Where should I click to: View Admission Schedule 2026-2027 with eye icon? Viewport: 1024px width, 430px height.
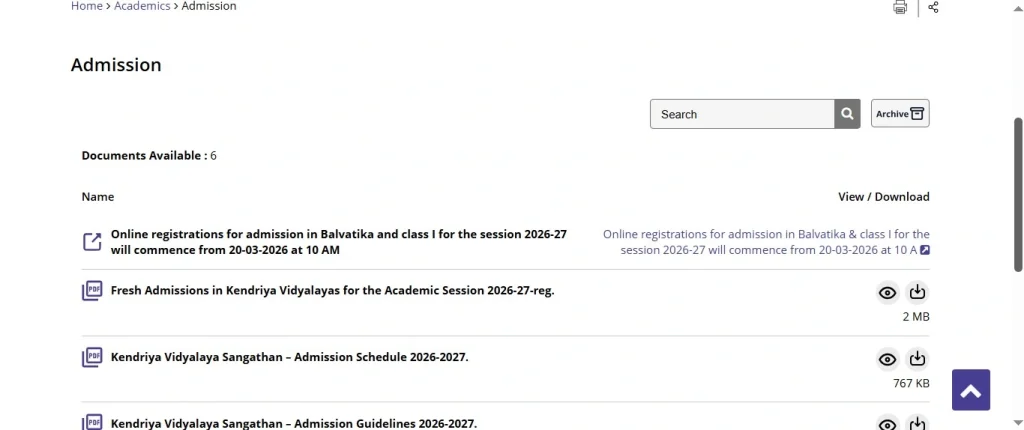pyautogui.click(x=887, y=360)
